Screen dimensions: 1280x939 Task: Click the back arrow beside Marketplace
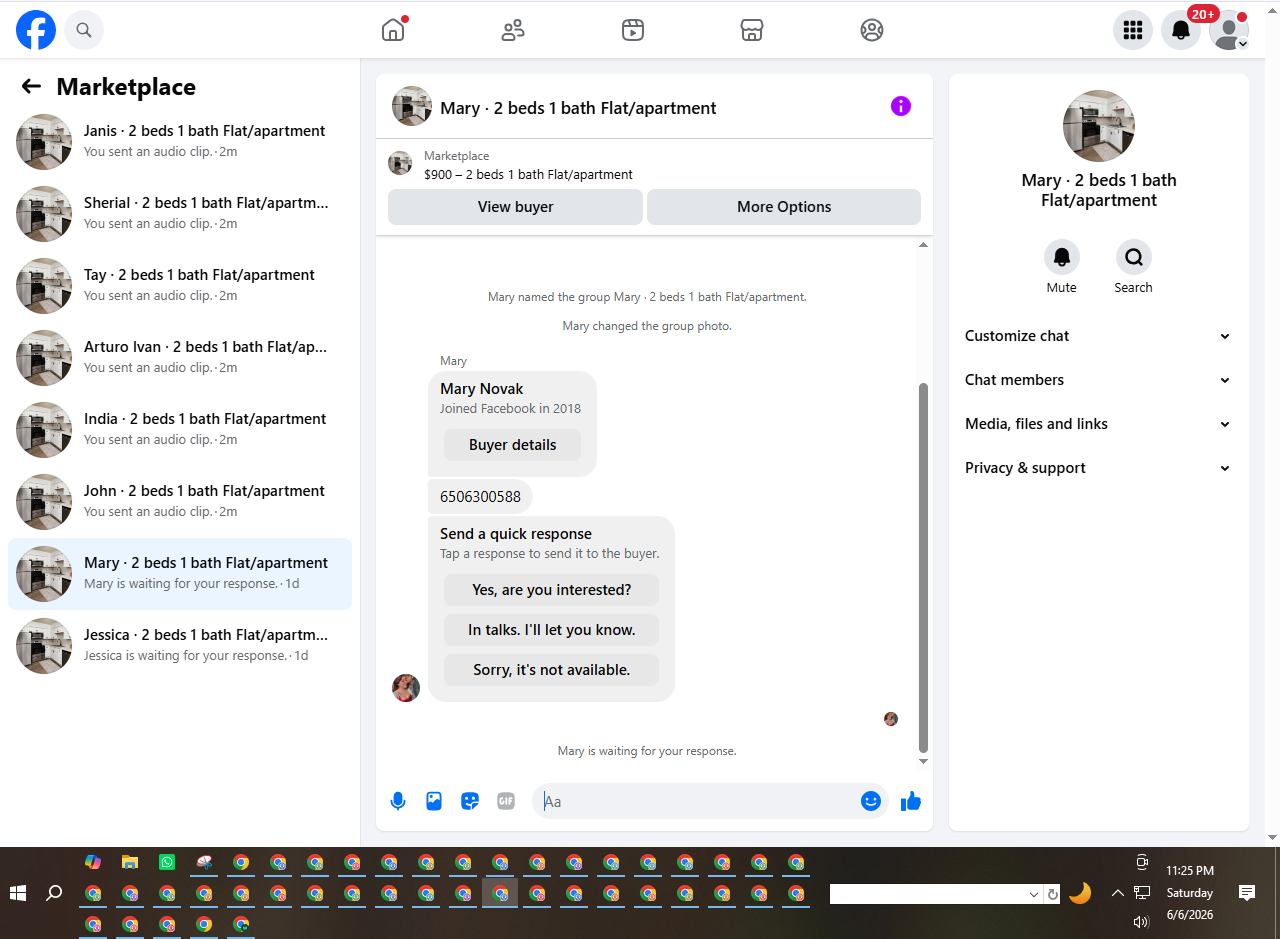pyautogui.click(x=31, y=87)
